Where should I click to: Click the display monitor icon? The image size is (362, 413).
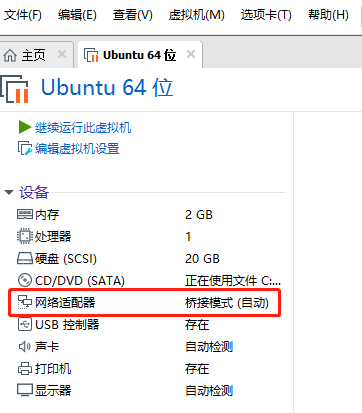(x=25, y=390)
